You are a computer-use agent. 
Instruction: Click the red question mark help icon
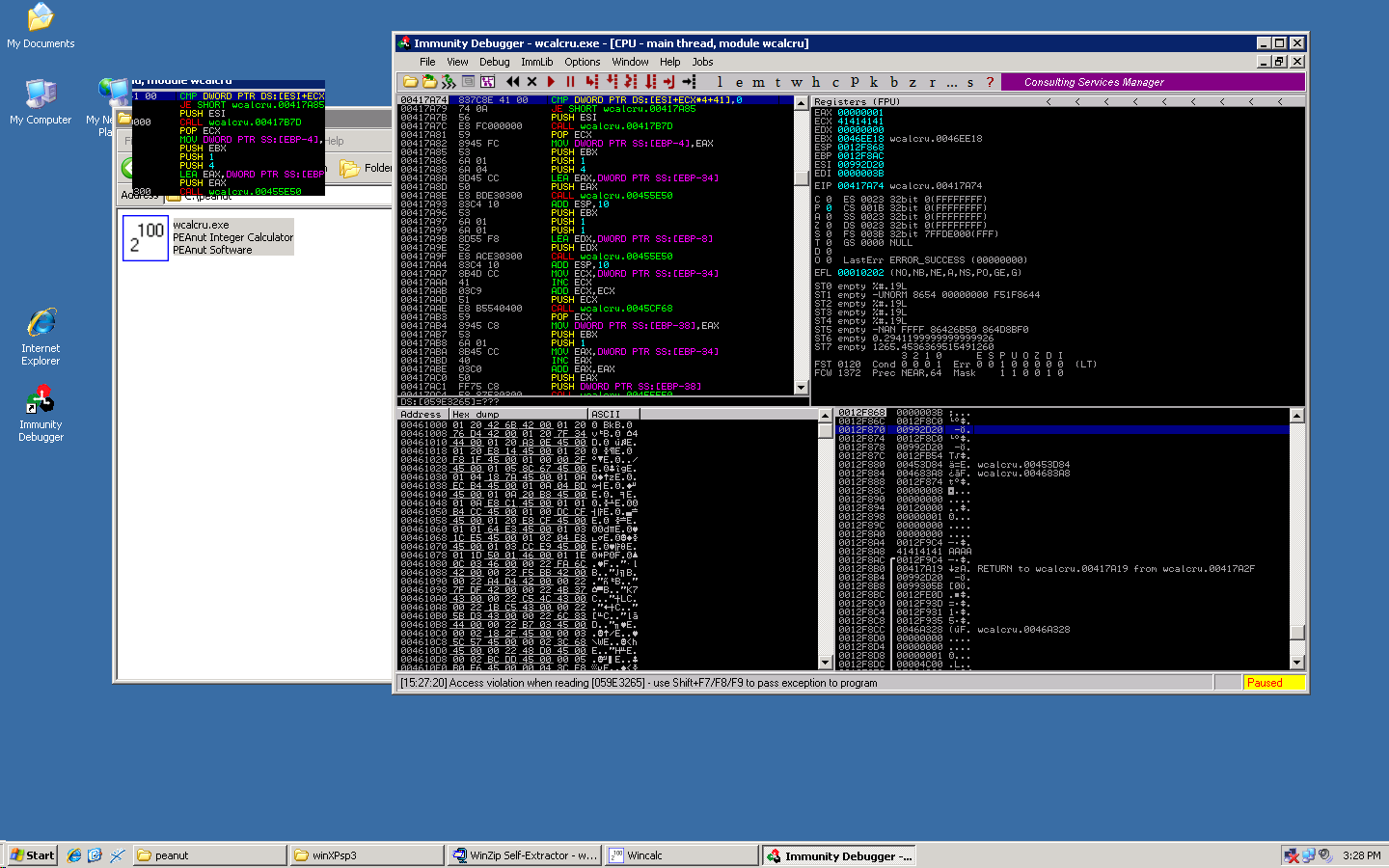click(x=990, y=82)
